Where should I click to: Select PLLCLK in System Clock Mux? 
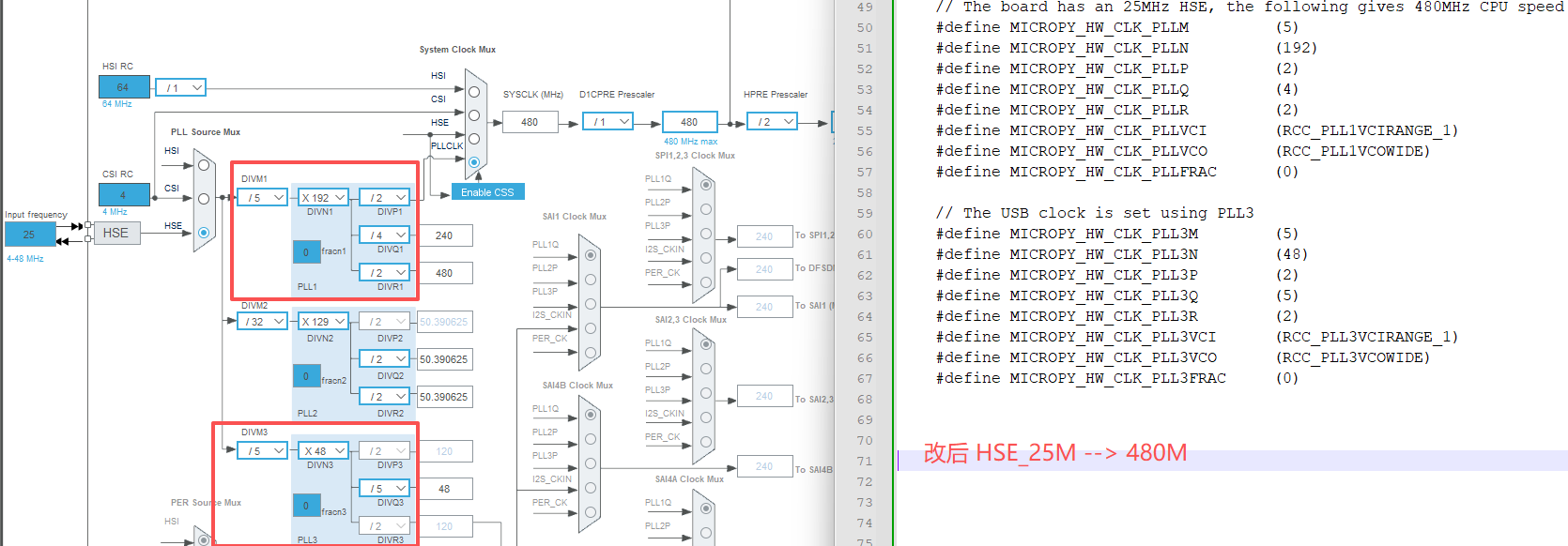pos(474,161)
